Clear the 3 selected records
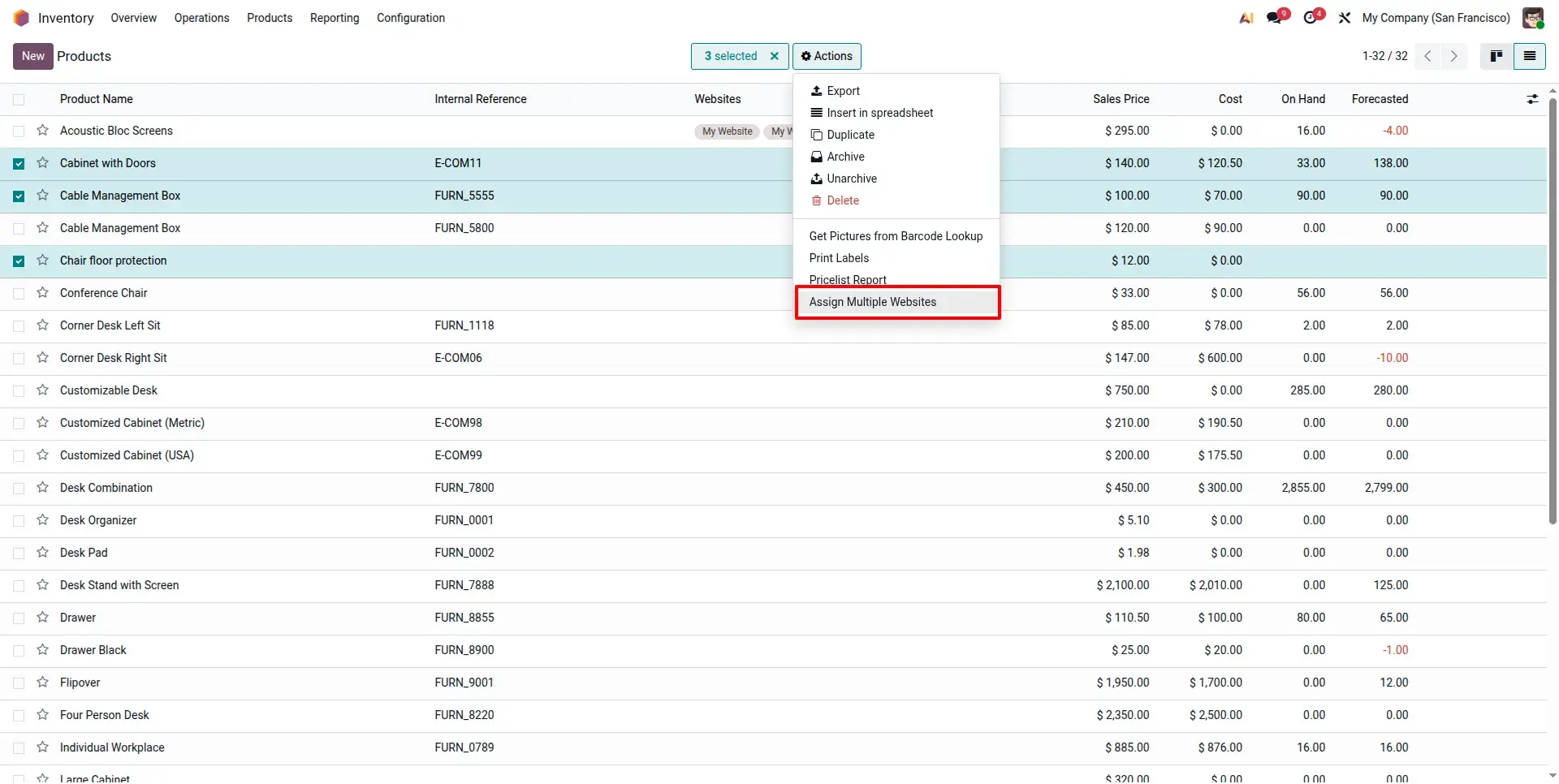 [x=775, y=56]
